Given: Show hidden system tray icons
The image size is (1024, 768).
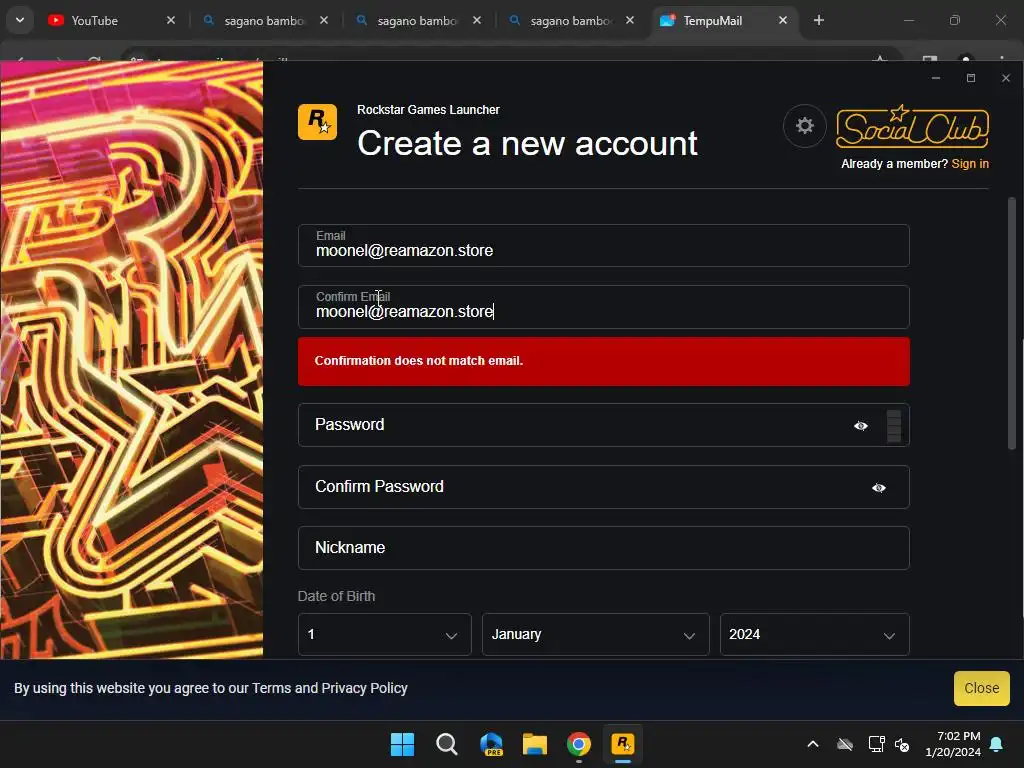Looking at the screenshot, I should coord(812,744).
